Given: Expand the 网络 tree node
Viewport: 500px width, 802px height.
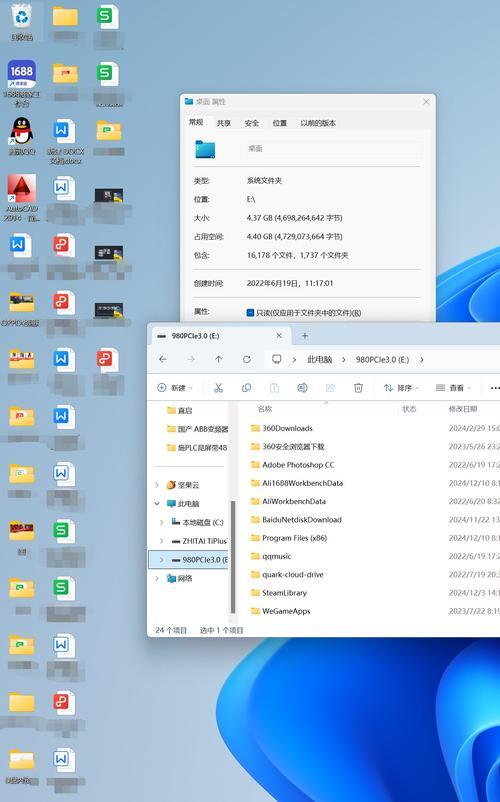Looking at the screenshot, I should point(157,578).
